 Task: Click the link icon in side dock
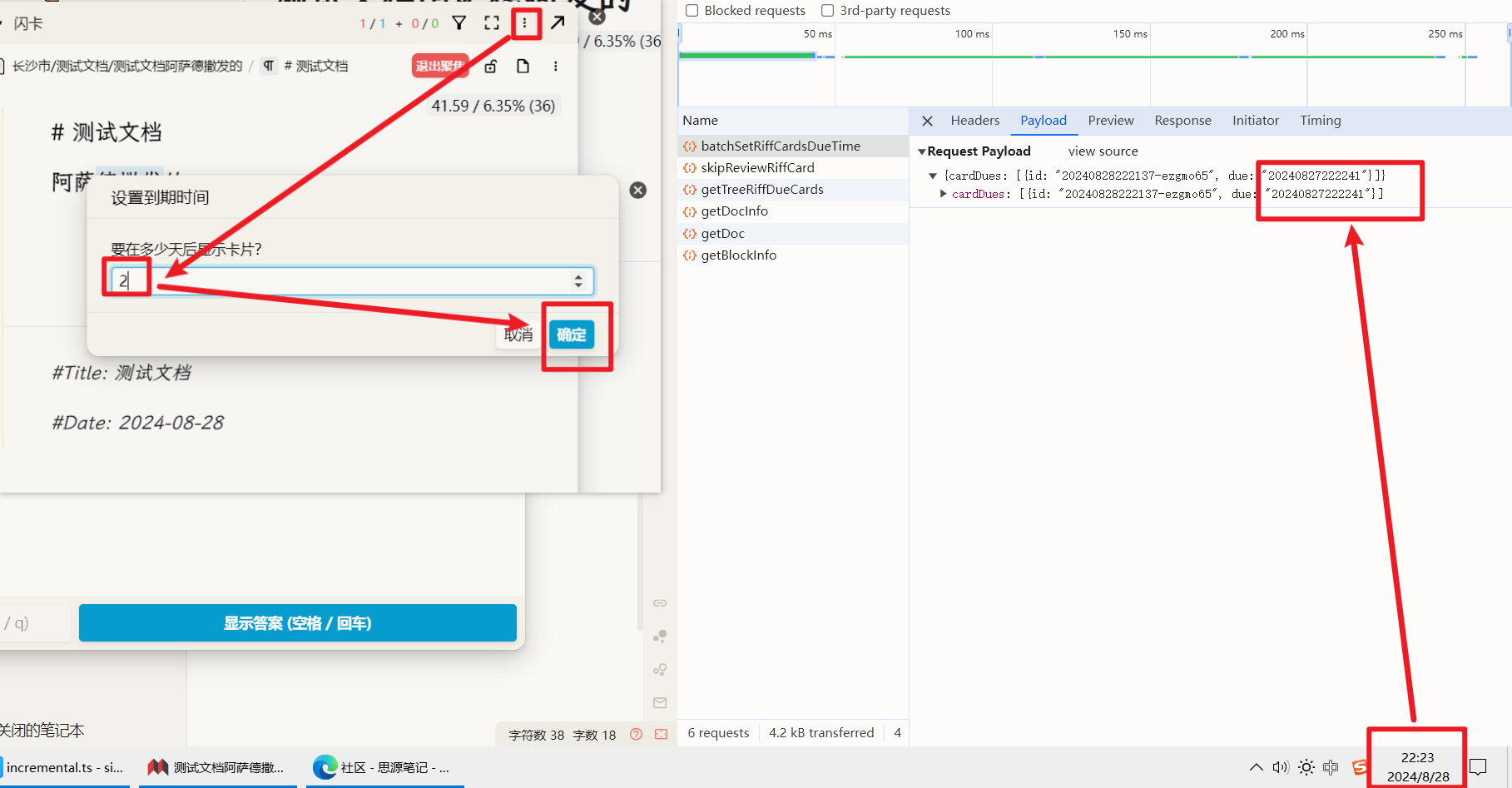(660, 602)
